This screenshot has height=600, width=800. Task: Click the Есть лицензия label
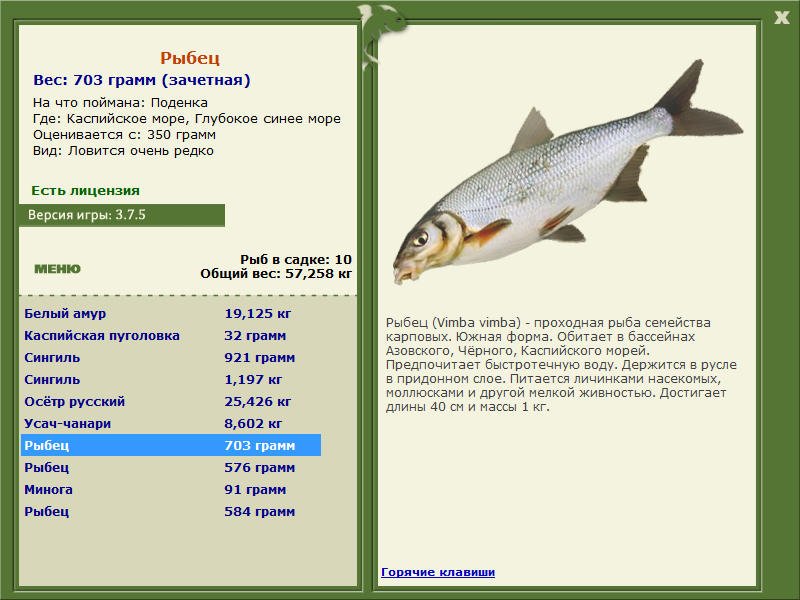tap(85, 190)
